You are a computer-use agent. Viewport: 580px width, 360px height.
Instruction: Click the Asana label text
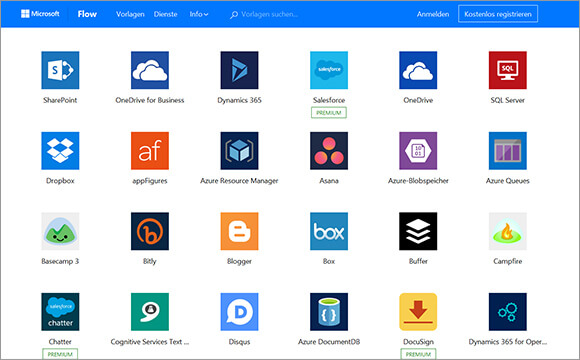[329, 181]
